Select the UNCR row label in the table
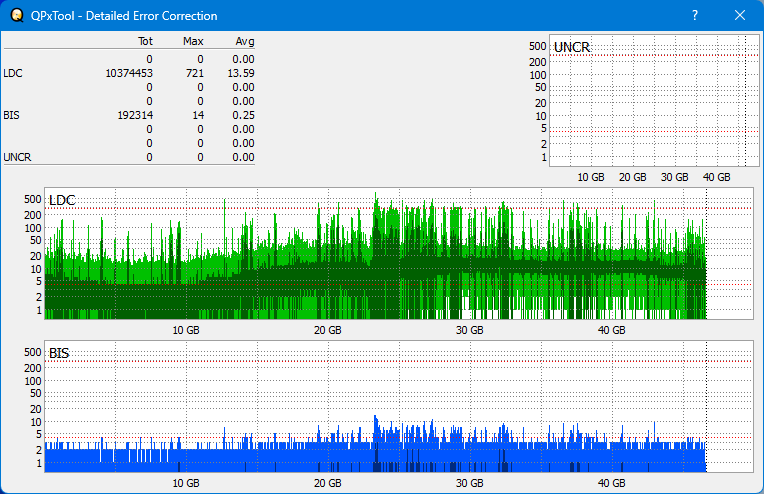Screen dimensions: 764x494 [17, 157]
